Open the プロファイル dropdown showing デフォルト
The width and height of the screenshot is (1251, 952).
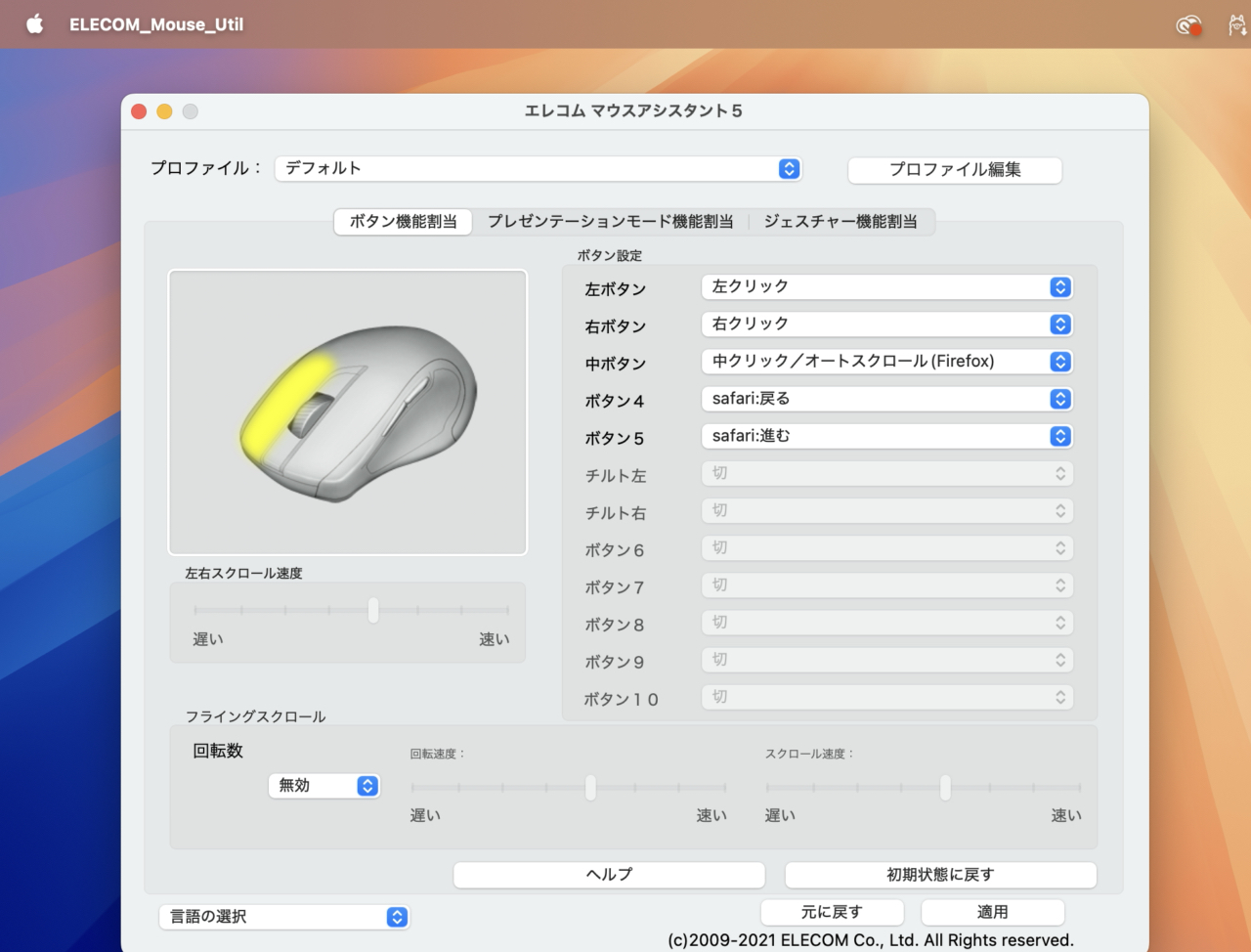click(539, 168)
